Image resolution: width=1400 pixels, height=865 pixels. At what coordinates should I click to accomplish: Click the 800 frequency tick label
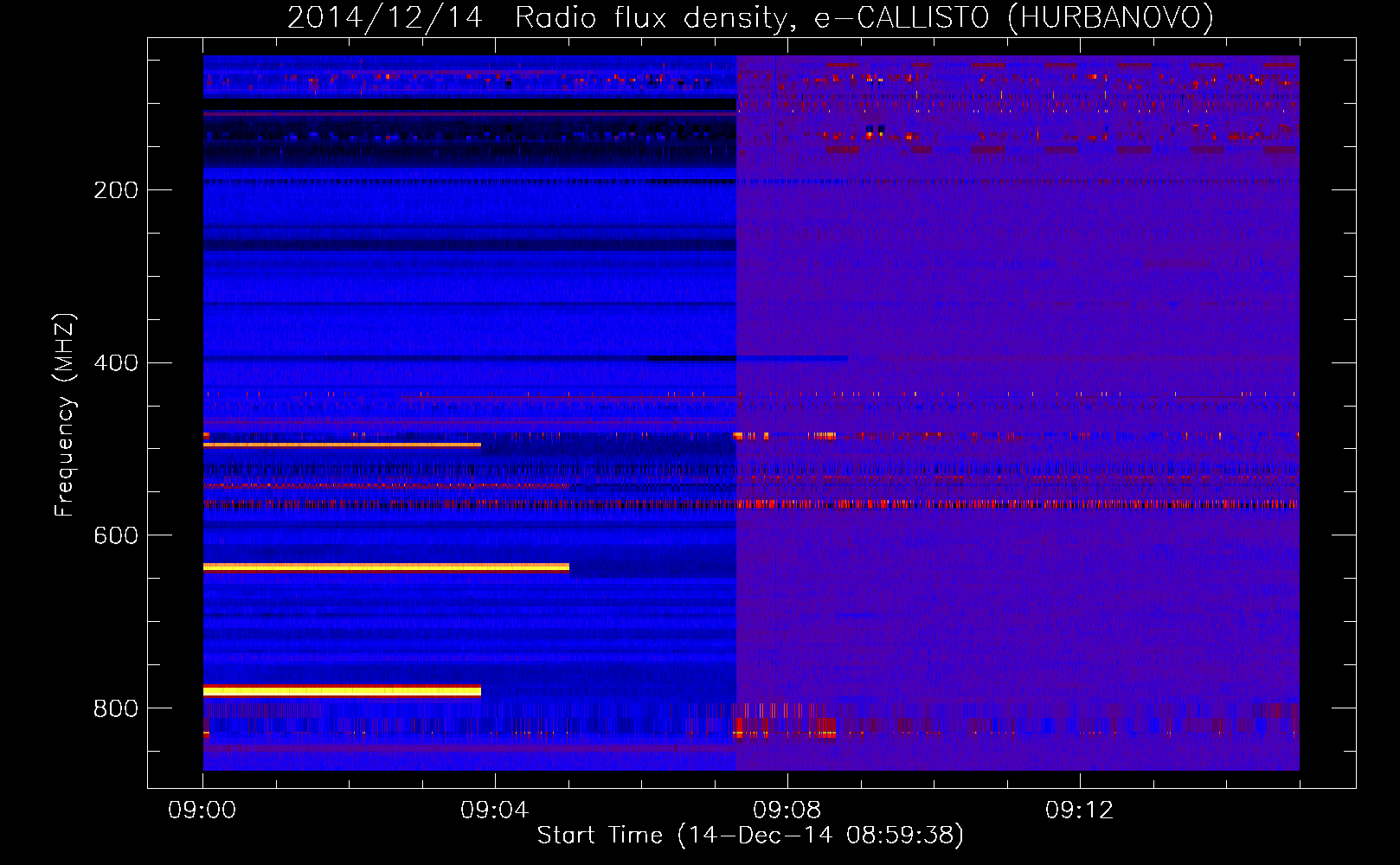click(x=116, y=709)
